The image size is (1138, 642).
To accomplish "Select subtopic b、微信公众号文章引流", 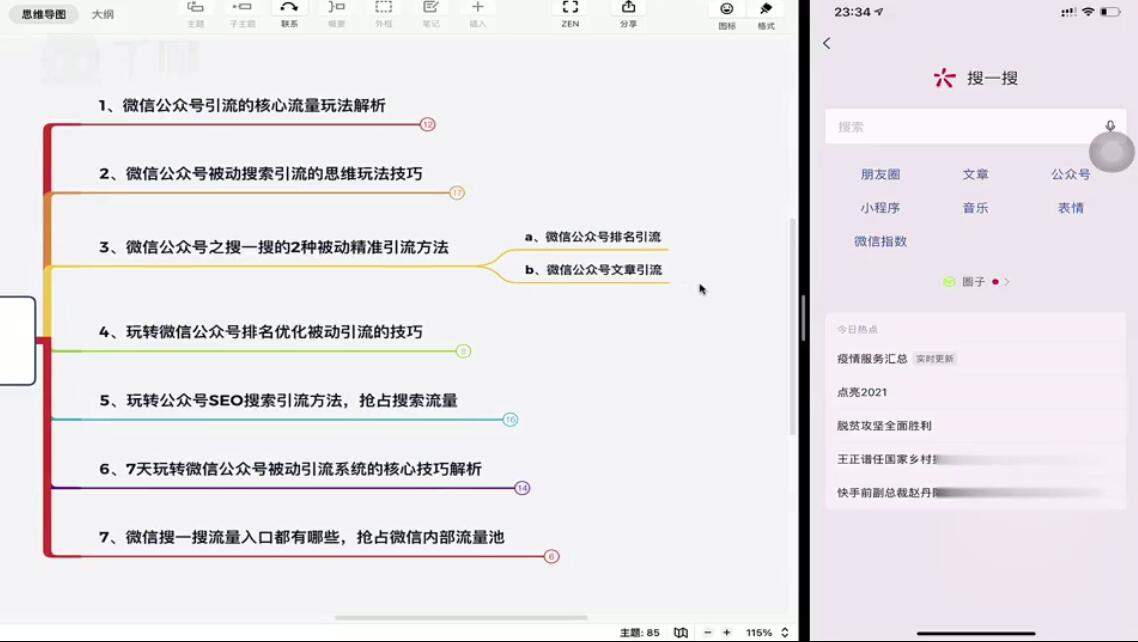I will click(x=593, y=270).
